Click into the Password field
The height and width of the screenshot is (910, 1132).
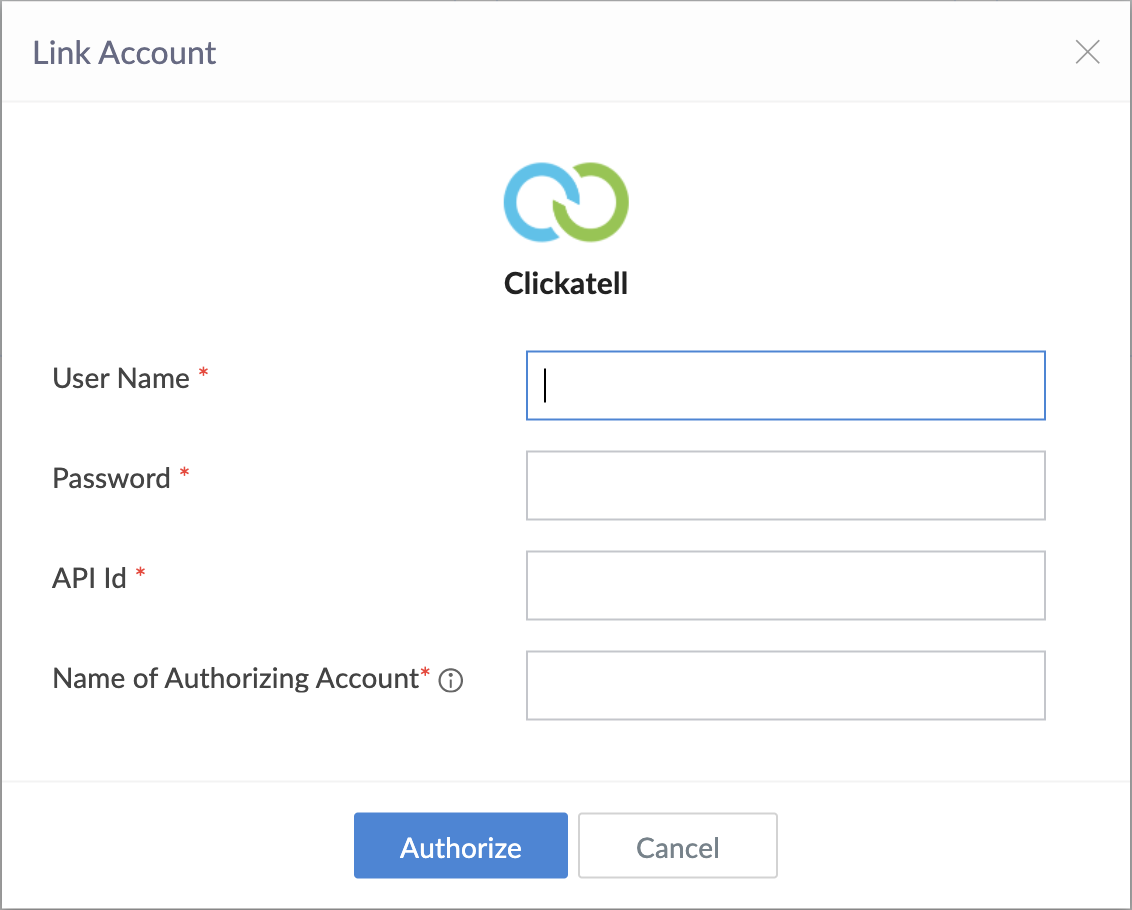pyautogui.click(x=785, y=485)
